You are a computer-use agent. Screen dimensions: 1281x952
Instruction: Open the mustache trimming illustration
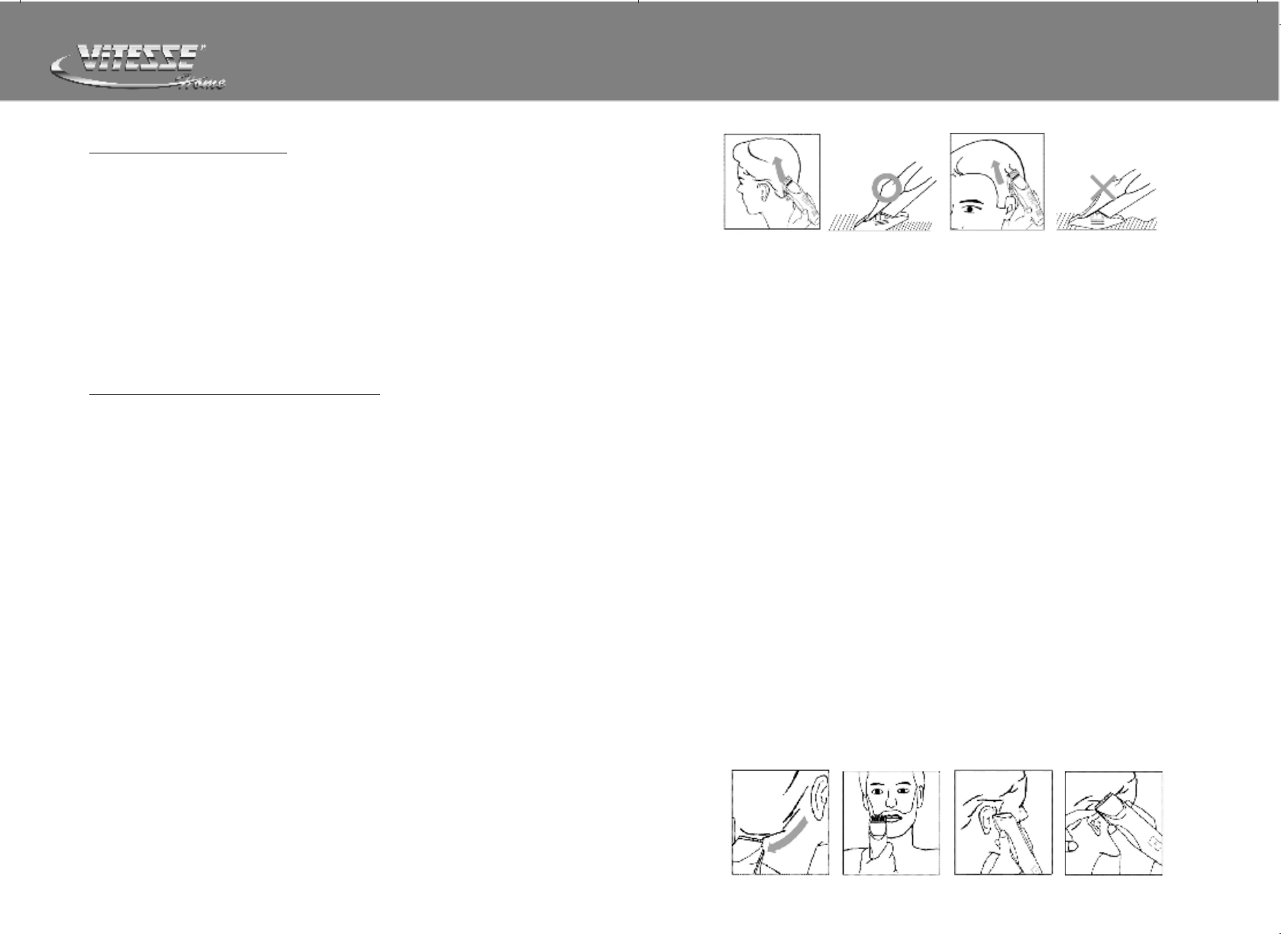891,822
